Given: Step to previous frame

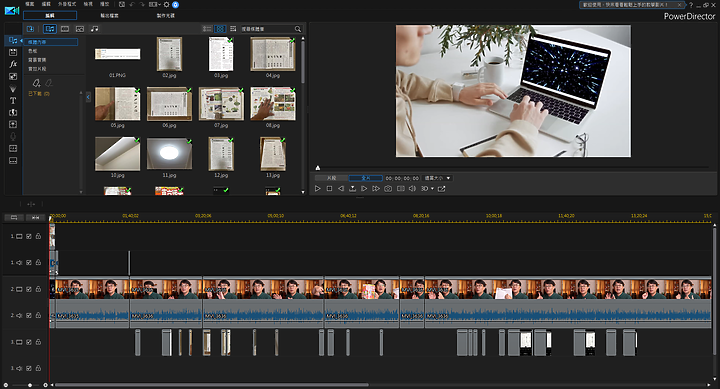Looking at the screenshot, I should (341, 189).
